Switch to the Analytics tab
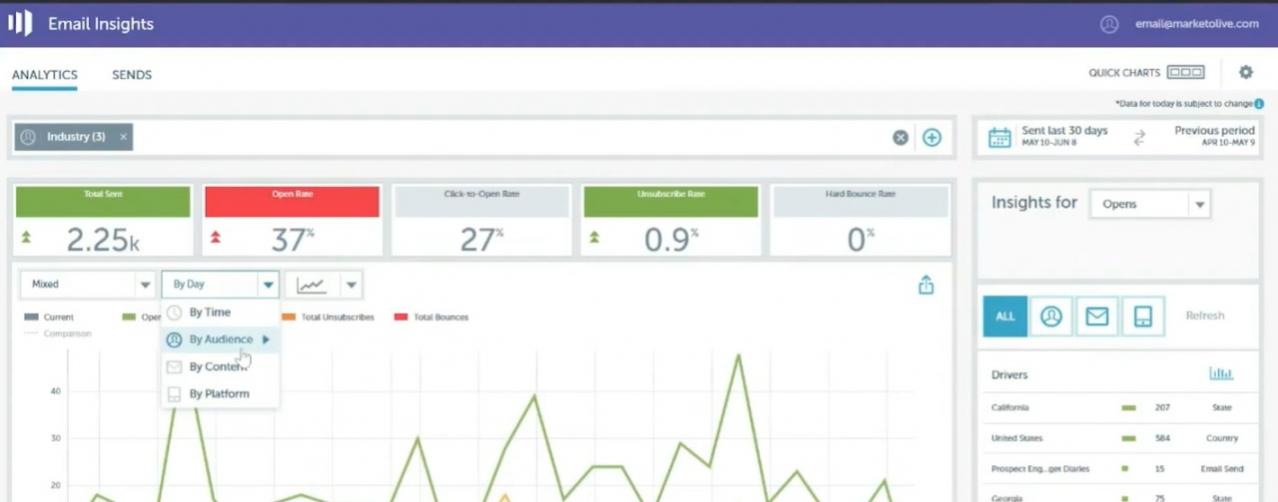 point(45,75)
